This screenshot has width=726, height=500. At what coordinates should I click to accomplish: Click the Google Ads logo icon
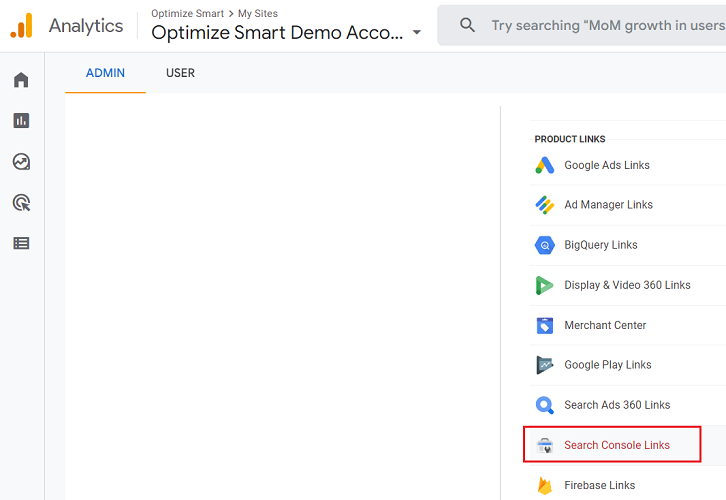[544, 165]
